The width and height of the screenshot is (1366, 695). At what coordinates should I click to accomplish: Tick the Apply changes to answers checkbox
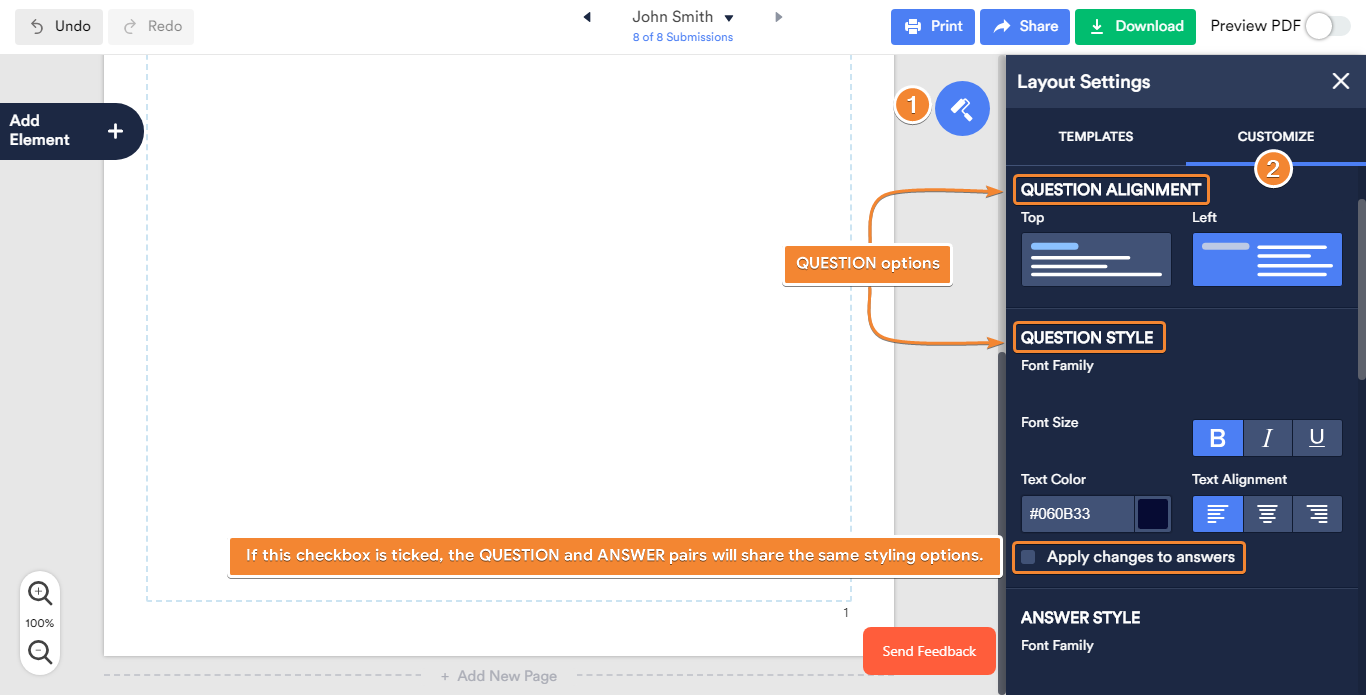click(x=1028, y=557)
